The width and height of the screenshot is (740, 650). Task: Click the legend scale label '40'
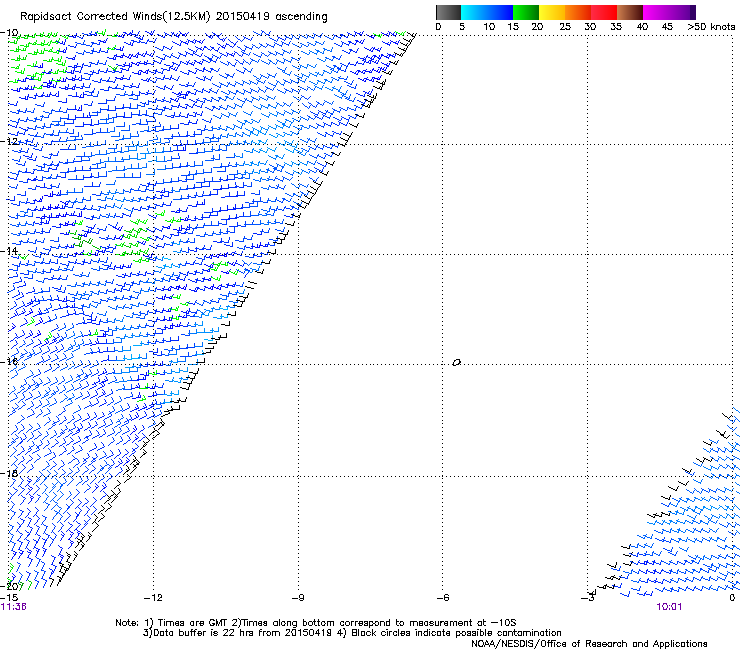click(x=642, y=27)
